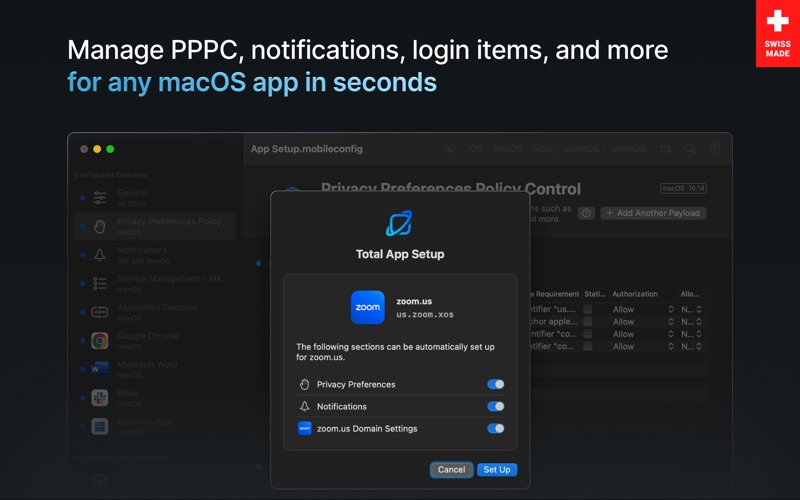Click the "us.zoom.xos" bundle identifier text
This screenshot has height=500, width=800.
[425, 314]
